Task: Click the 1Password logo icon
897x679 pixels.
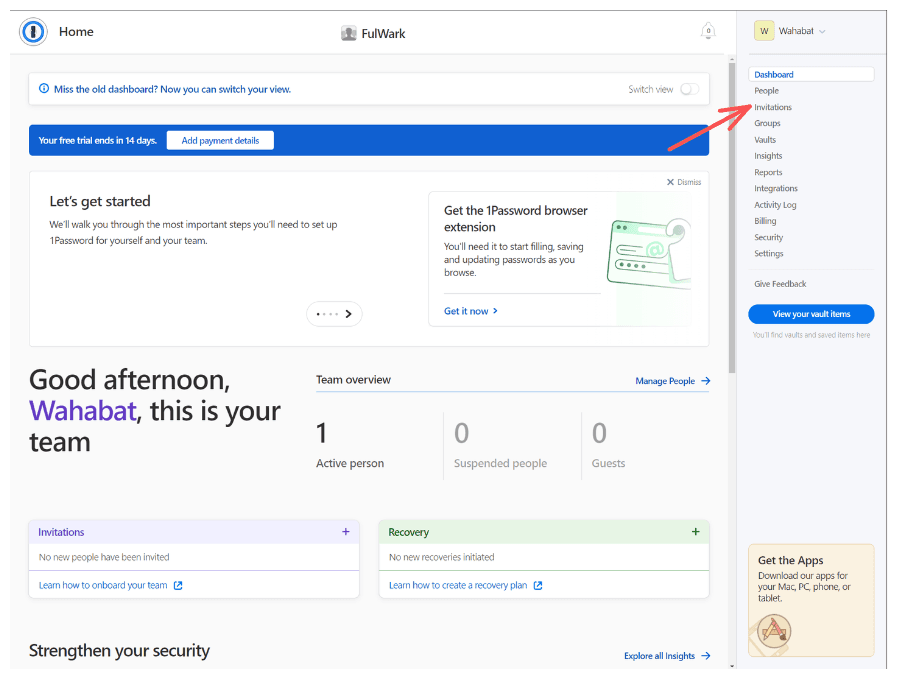Action: (x=33, y=32)
